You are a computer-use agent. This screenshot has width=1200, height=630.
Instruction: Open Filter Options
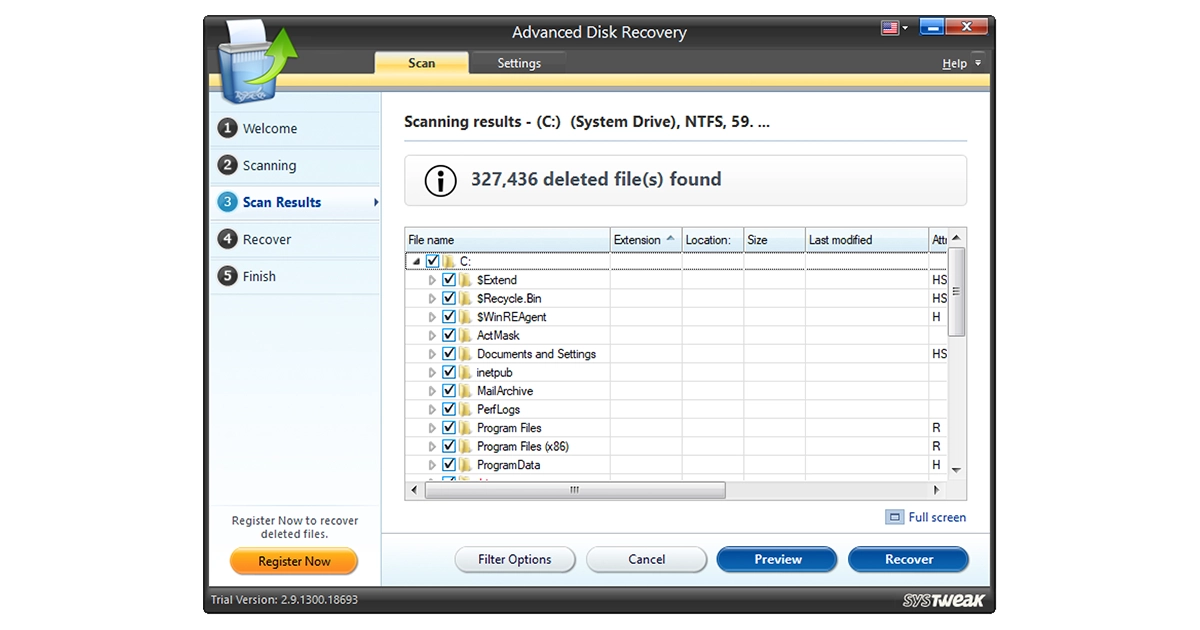(515, 559)
